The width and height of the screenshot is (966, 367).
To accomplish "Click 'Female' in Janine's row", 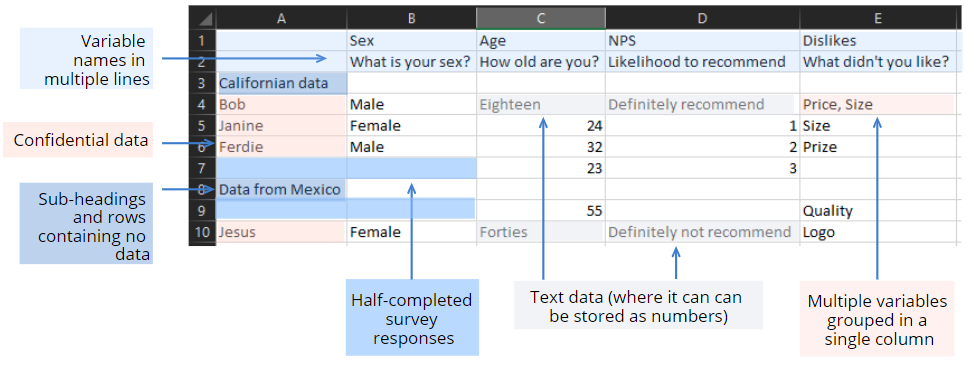I will 412,126.
